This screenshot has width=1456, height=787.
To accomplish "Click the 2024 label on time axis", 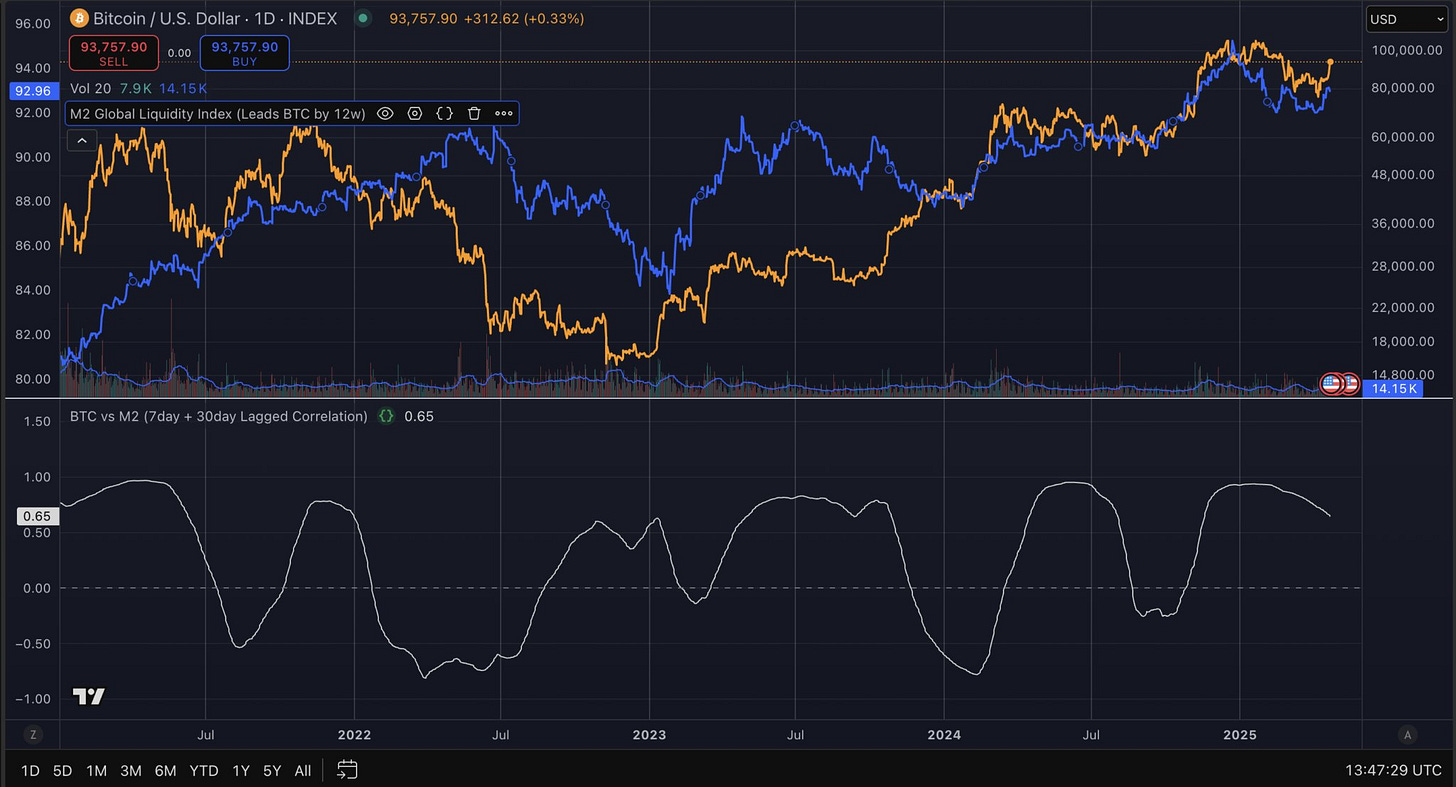I will (x=944, y=735).
